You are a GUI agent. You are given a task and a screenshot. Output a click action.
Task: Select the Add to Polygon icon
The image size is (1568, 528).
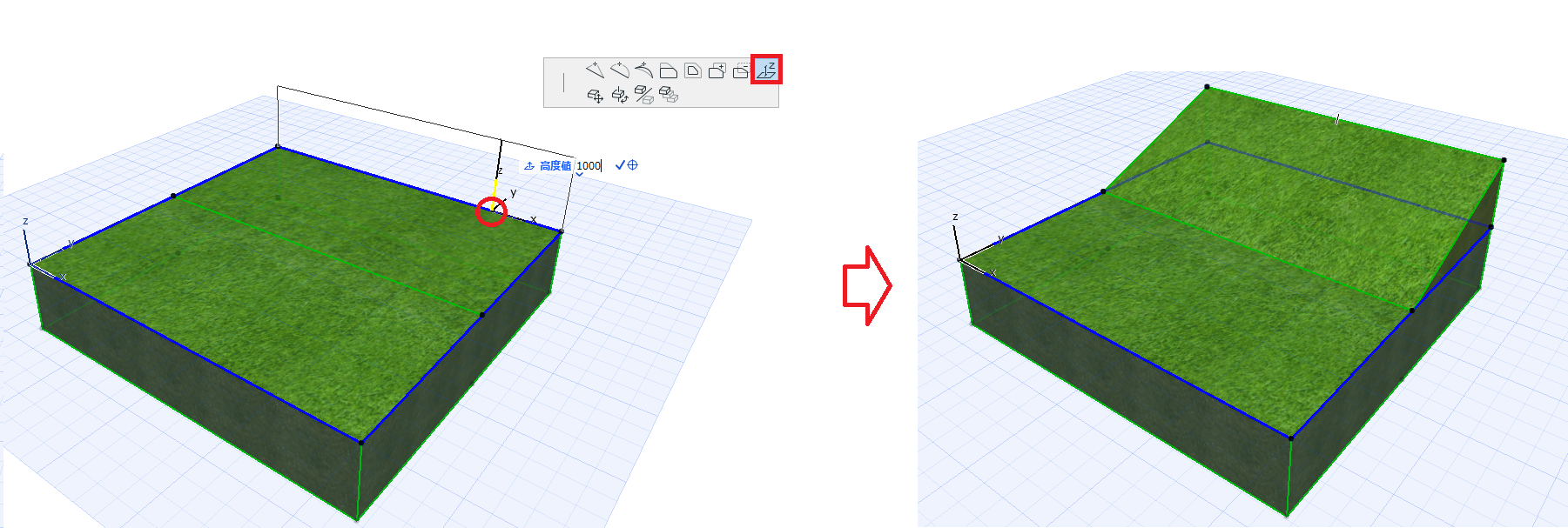click(x=717, y=70)
